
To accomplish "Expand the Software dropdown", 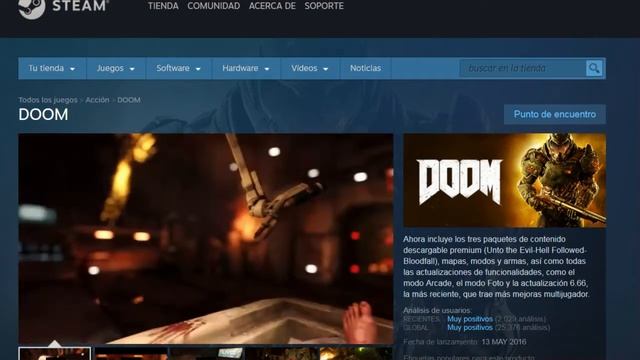I will 179,68.
